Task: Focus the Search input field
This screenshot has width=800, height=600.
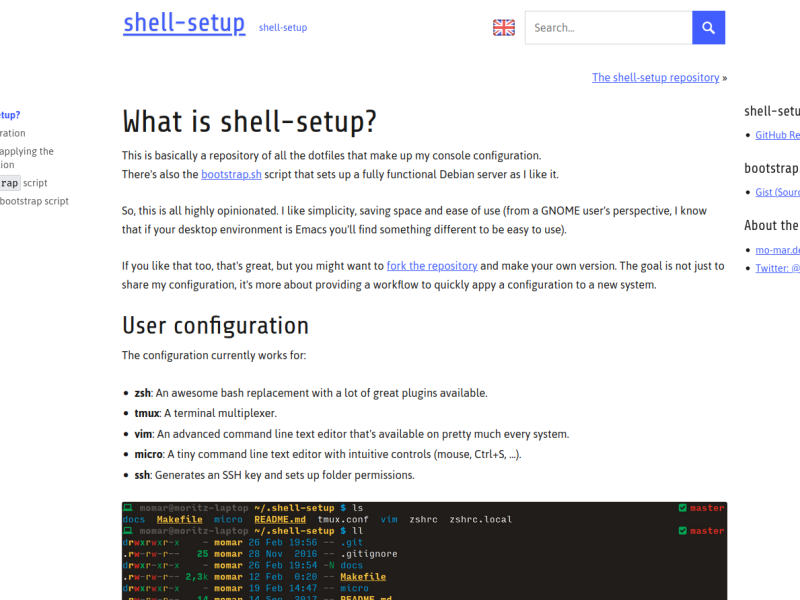Action: (x=609, y=28)
